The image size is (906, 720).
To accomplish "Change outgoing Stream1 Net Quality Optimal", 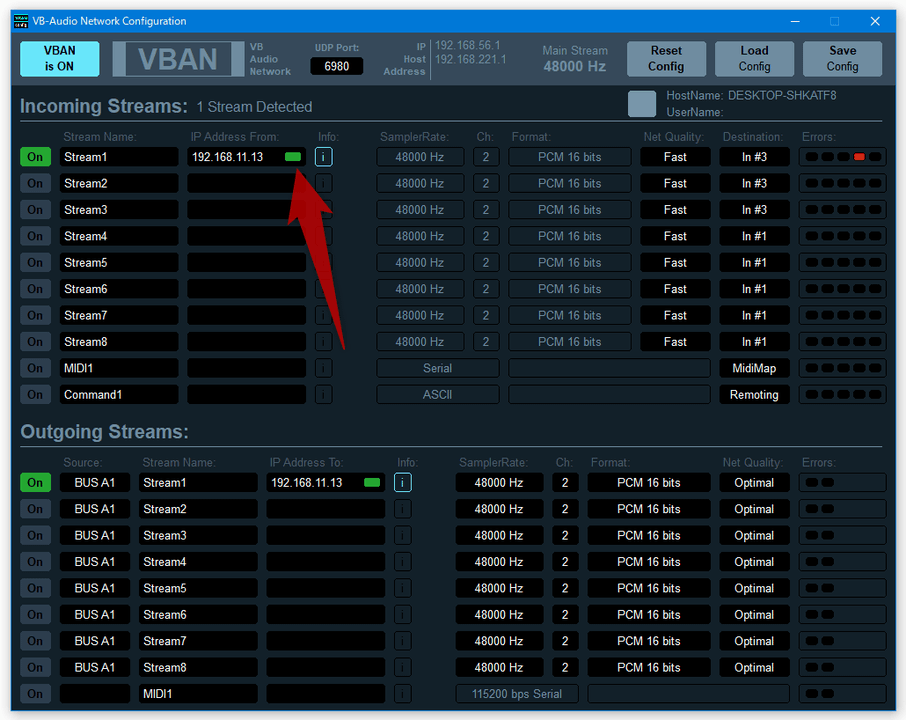I will [754, 482].
